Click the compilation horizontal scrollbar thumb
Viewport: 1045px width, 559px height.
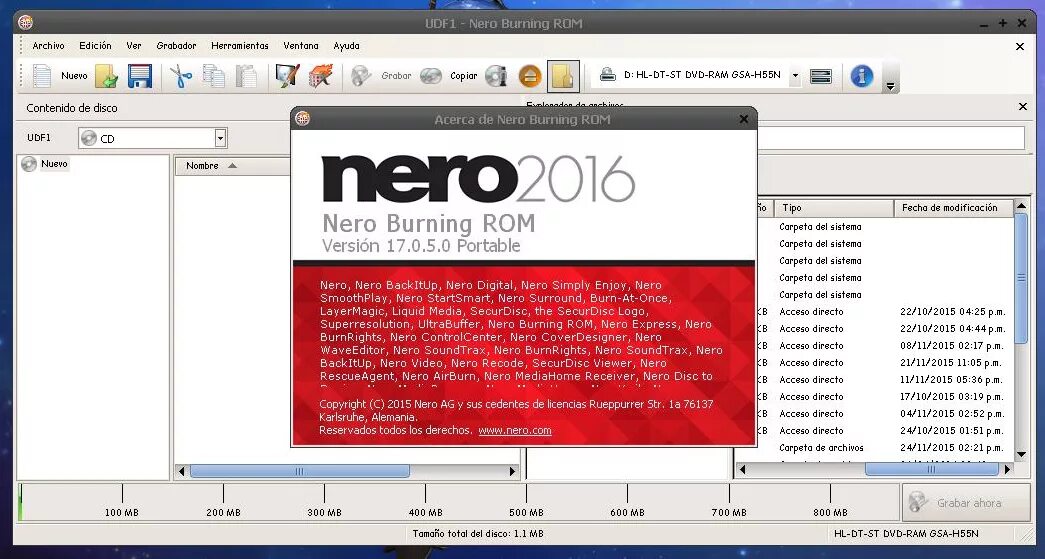(x=300, y=471)
